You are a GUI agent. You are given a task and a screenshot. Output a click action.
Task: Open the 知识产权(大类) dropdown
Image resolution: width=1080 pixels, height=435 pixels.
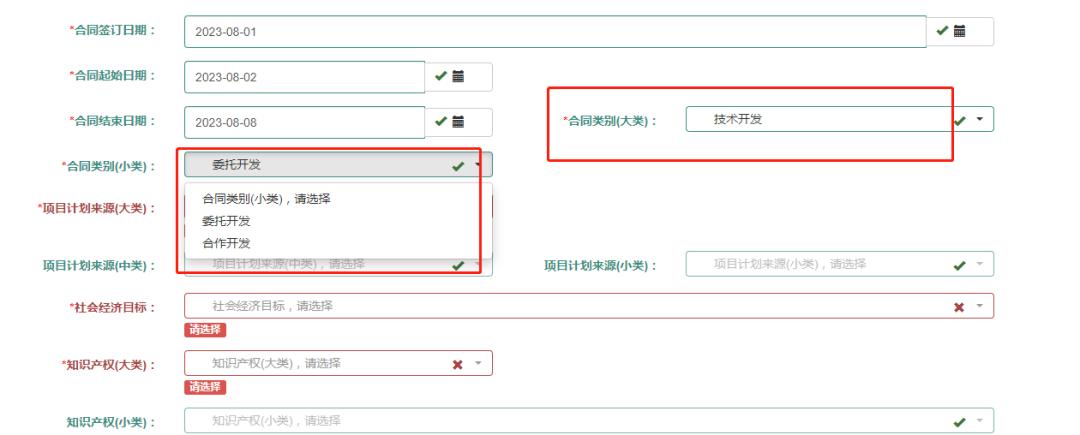click(x=338, y=363)
